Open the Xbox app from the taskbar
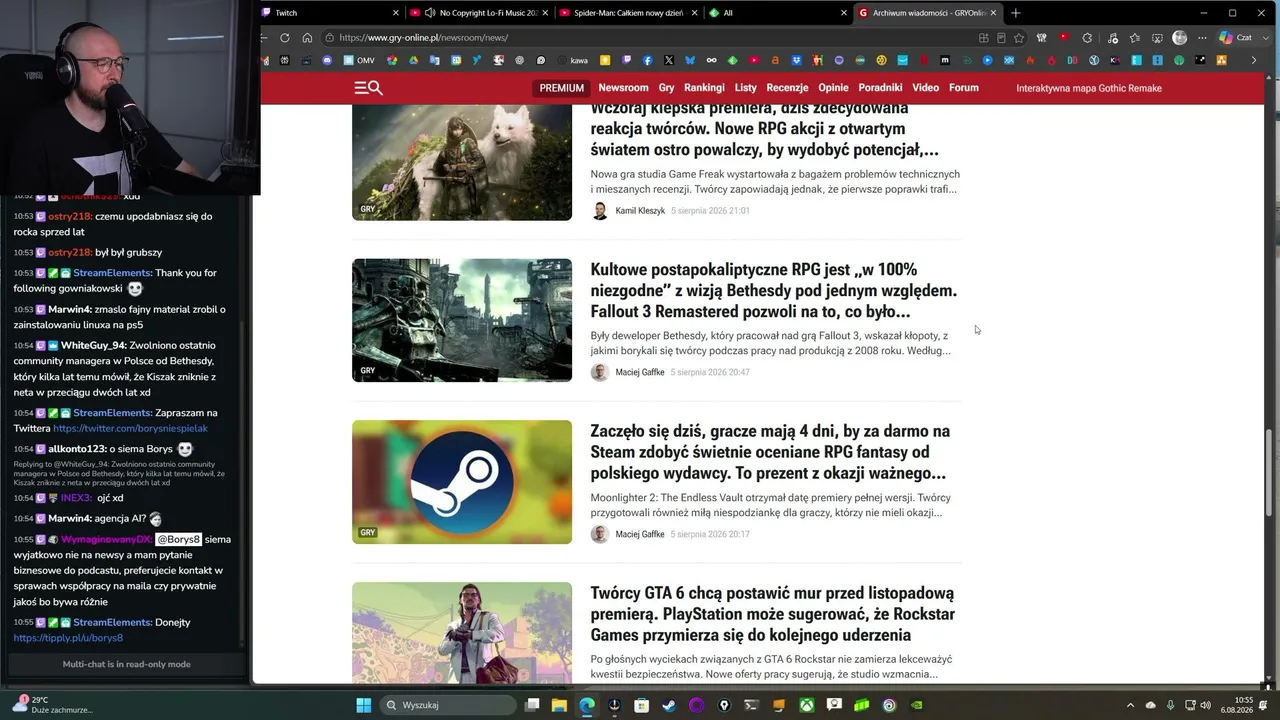This screenshot has height=720, width=1280. [x=806, y=705]
